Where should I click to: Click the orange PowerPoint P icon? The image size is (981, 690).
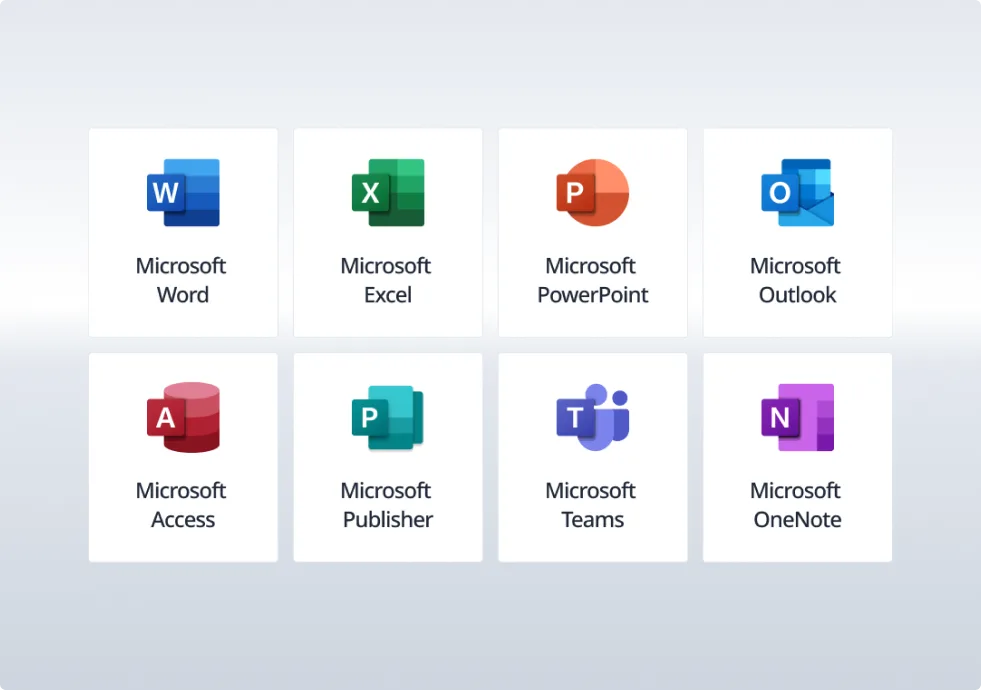(592, 193)
